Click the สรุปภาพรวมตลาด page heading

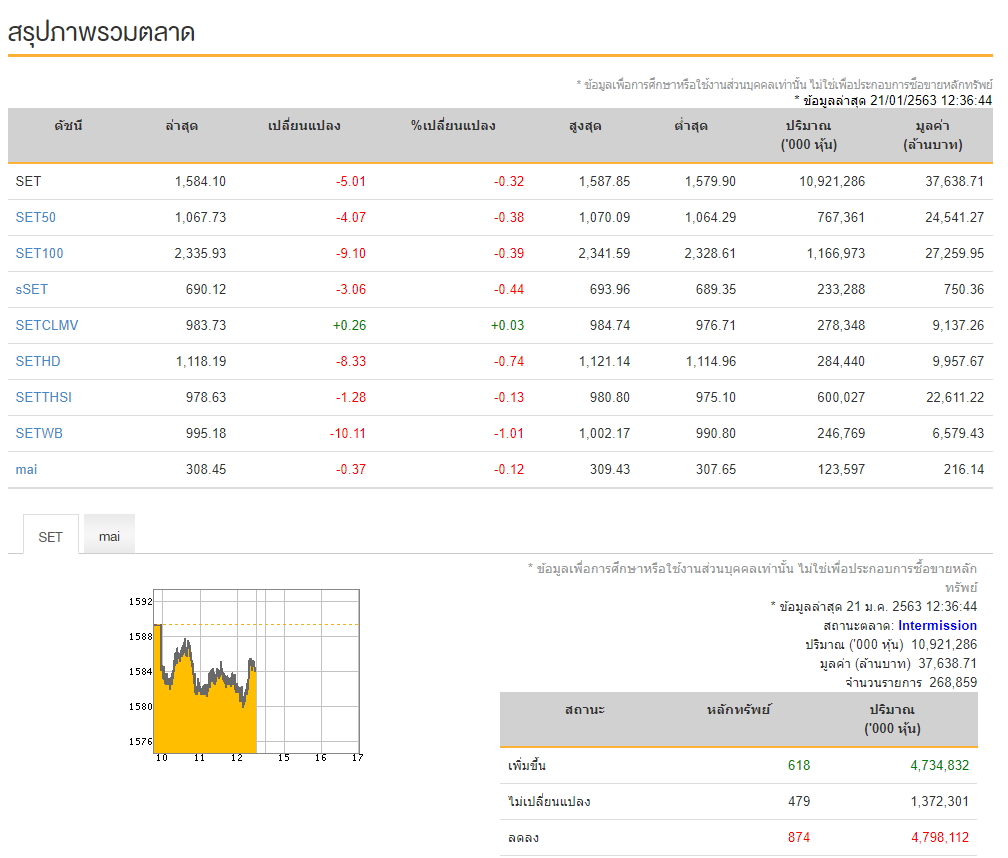(x=101, y=31)
